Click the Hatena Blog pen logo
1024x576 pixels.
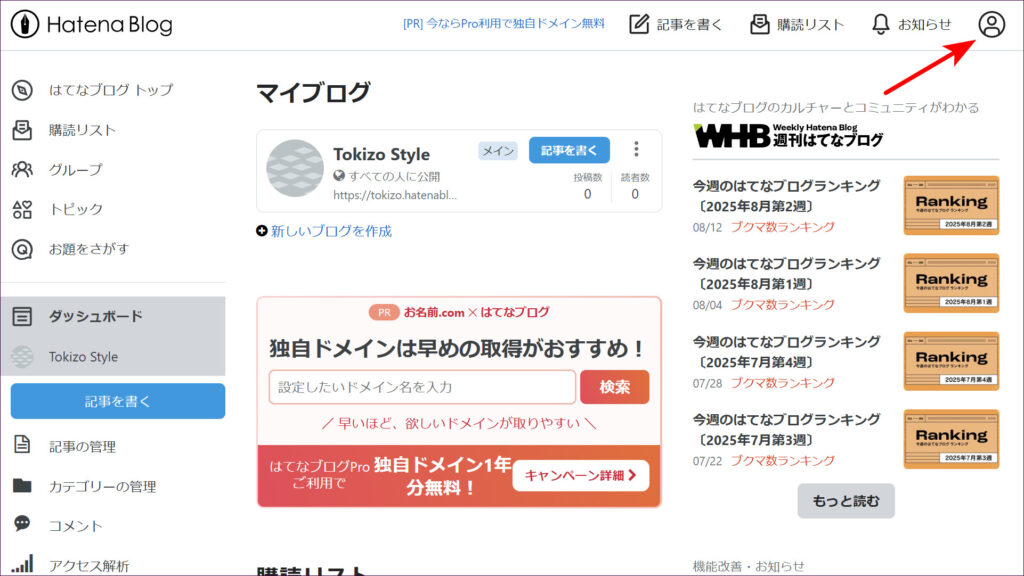click(25, 25)
